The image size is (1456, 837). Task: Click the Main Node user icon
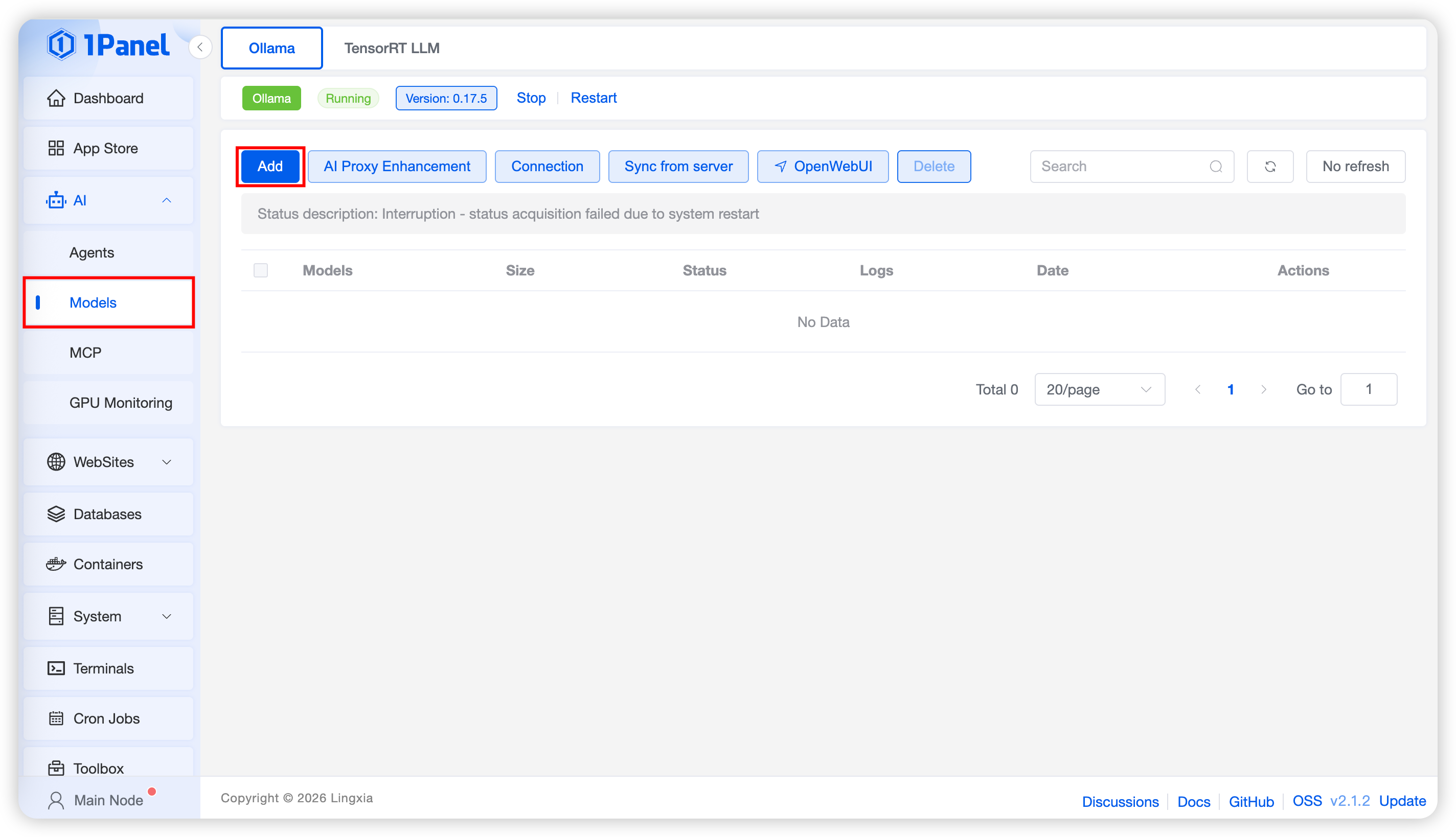click(x=56, y=800)
